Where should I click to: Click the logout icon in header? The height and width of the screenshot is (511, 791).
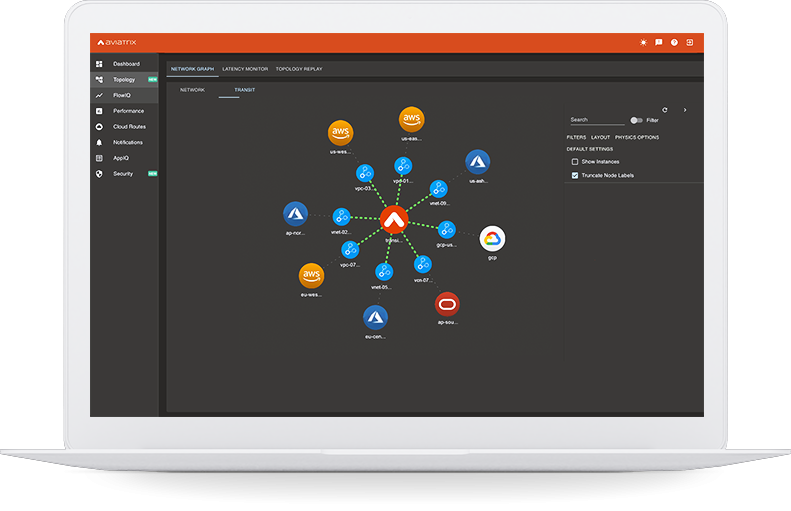click(x=690, y=42)
